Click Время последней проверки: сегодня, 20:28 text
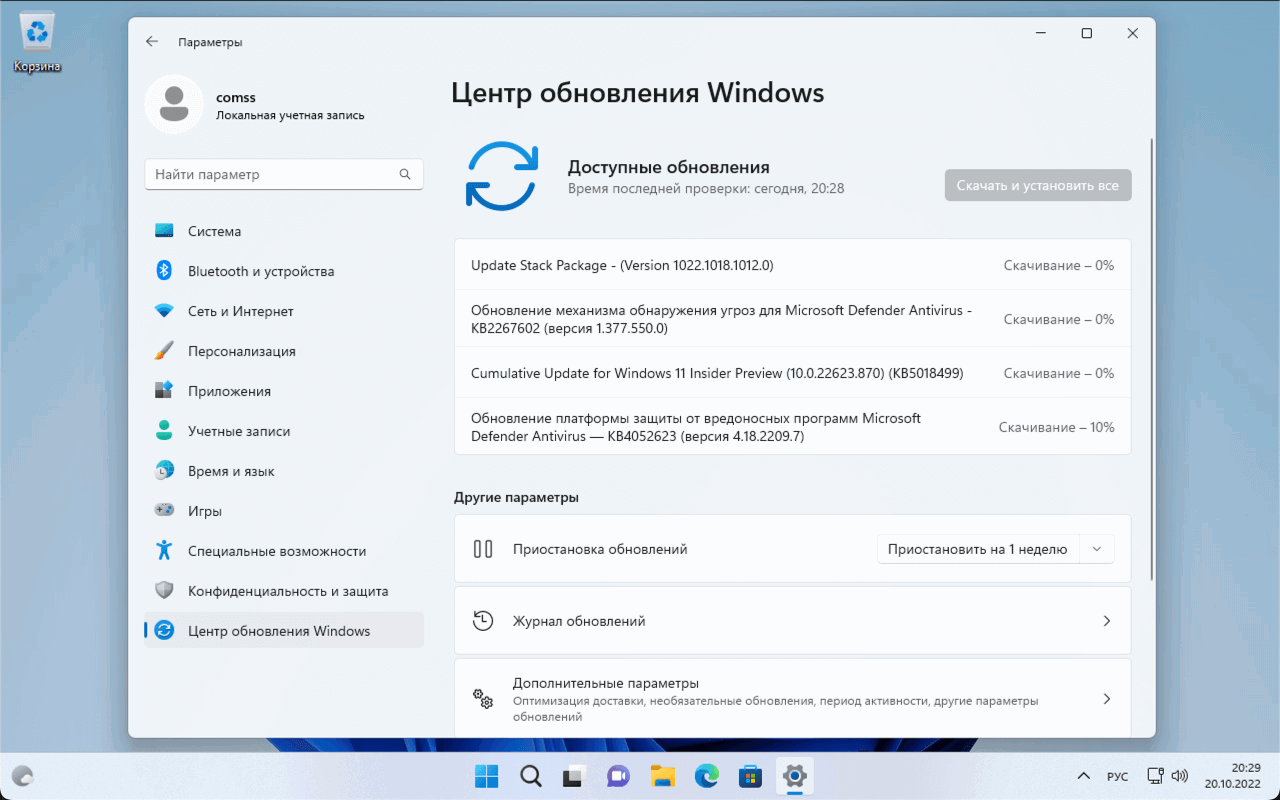 pyautogui.click(x=706, y=188)
